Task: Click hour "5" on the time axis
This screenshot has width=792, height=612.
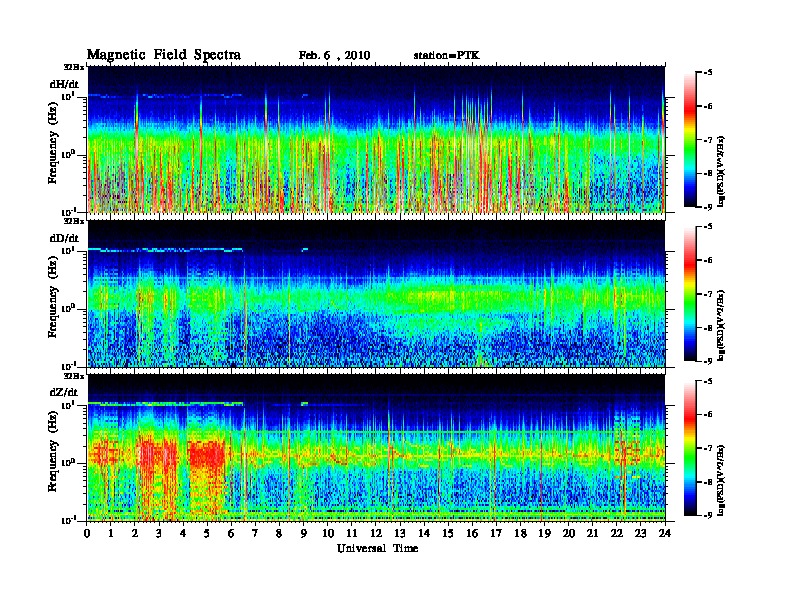Action: [207, 534]
